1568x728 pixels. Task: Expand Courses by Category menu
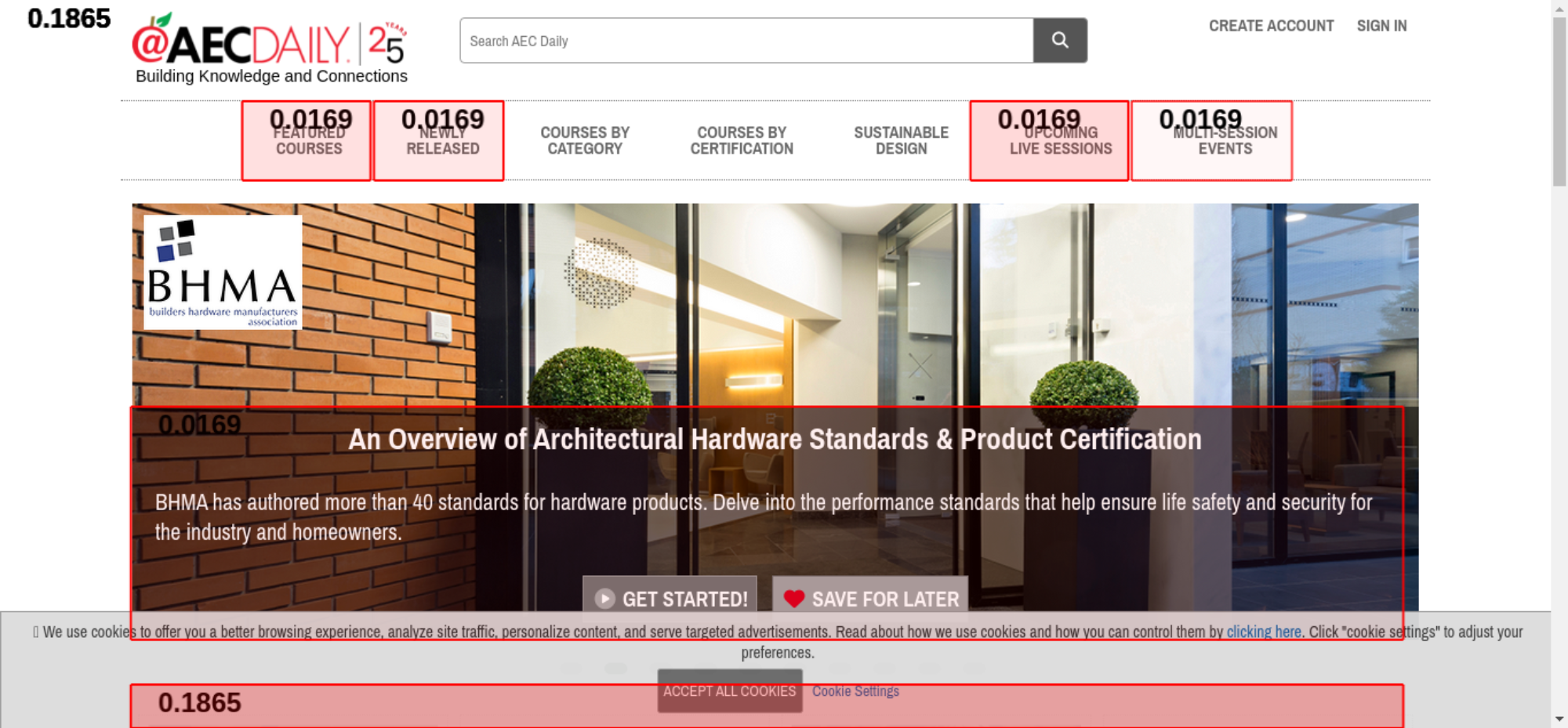pos(584,141)
